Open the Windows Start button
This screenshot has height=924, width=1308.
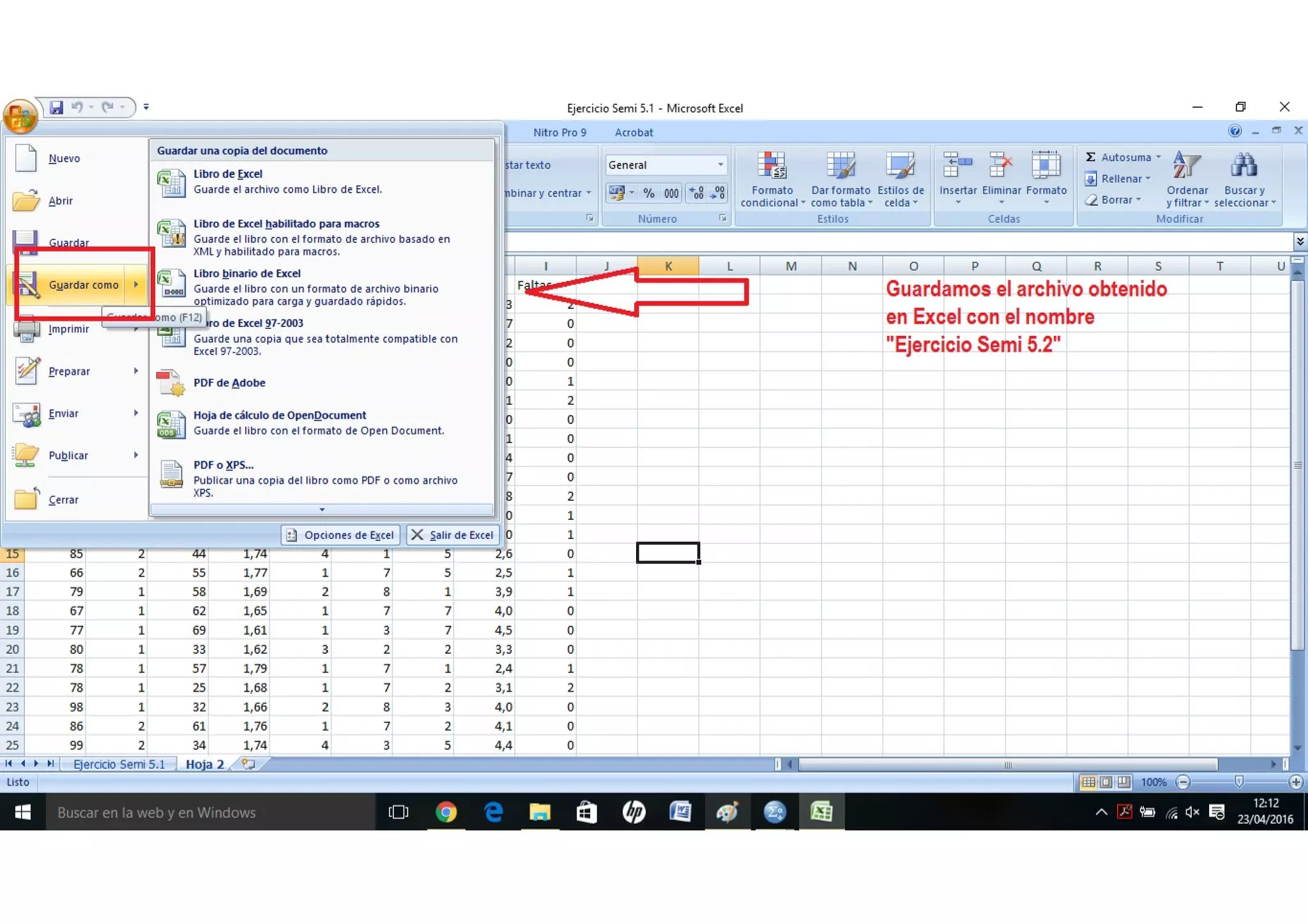click(23, 812)
